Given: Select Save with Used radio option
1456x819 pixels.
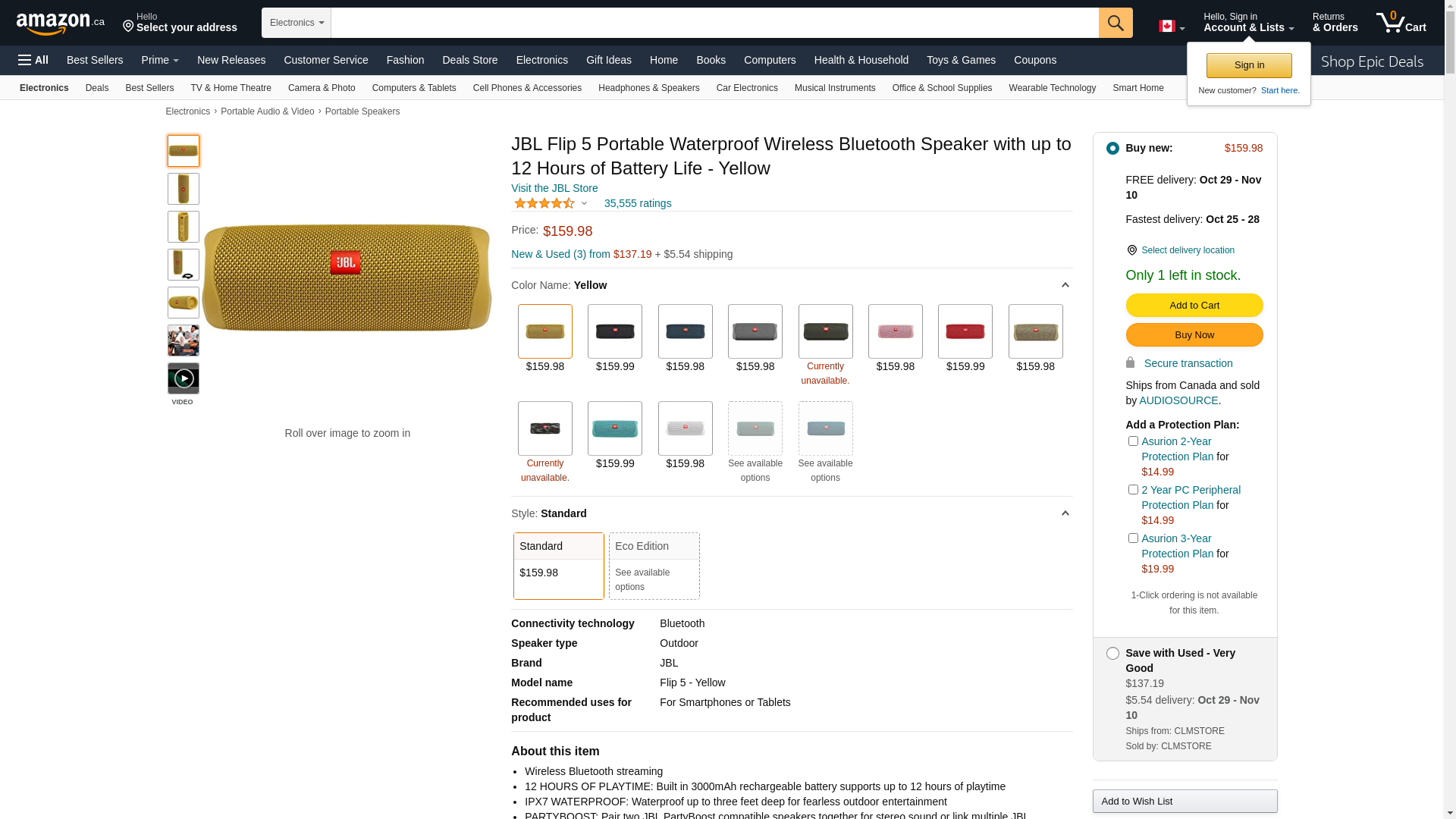Looking at the screenshot, I should click(1112, 653).
